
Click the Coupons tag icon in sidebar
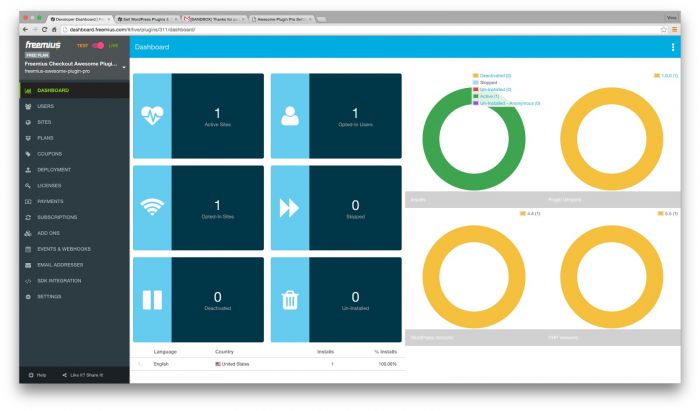click(28, 154)
